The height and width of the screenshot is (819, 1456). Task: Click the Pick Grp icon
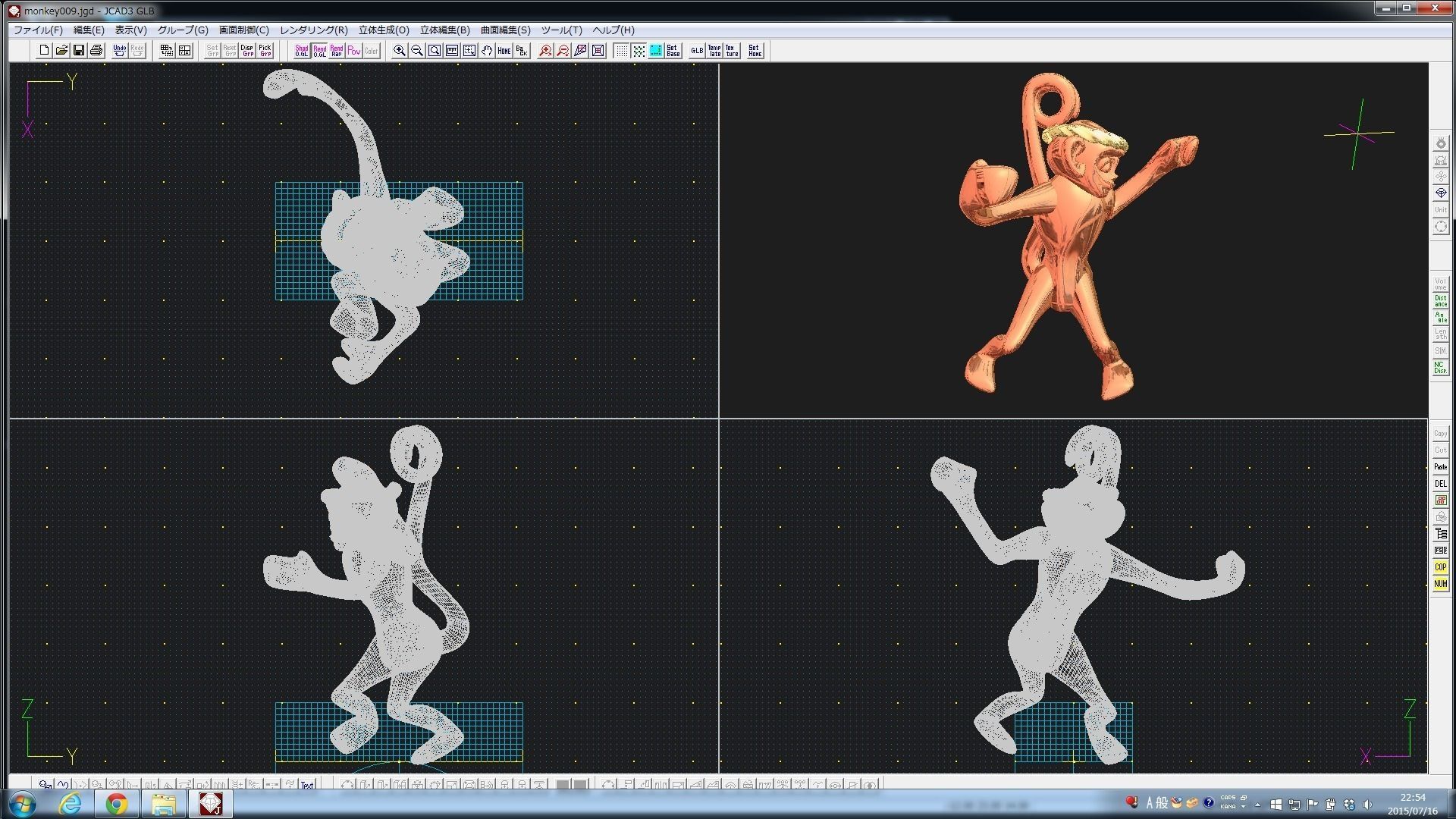(x=265, y=51)
